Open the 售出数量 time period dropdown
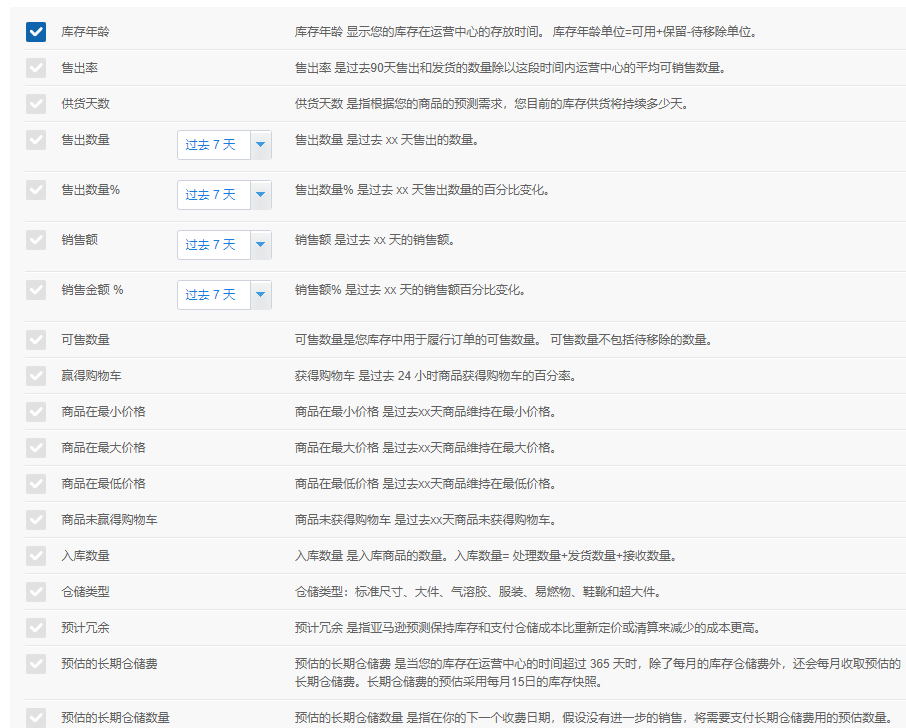Viewport: 906px width, 728px height. tap(224, 144)
